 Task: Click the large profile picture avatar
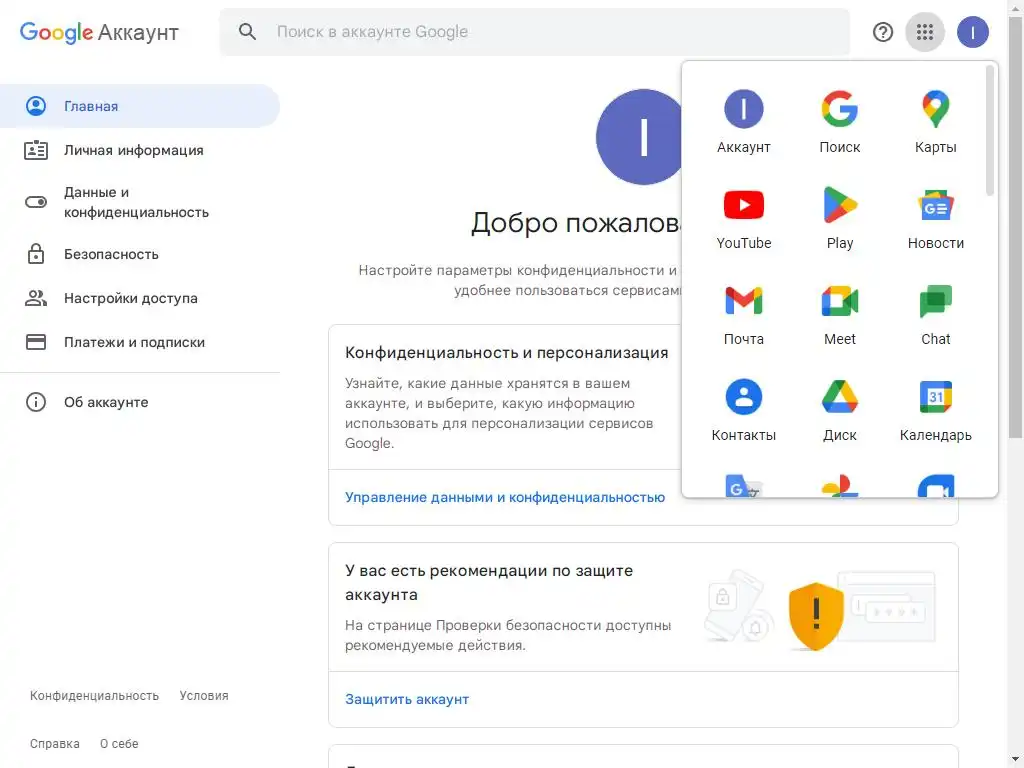[640, 137]
